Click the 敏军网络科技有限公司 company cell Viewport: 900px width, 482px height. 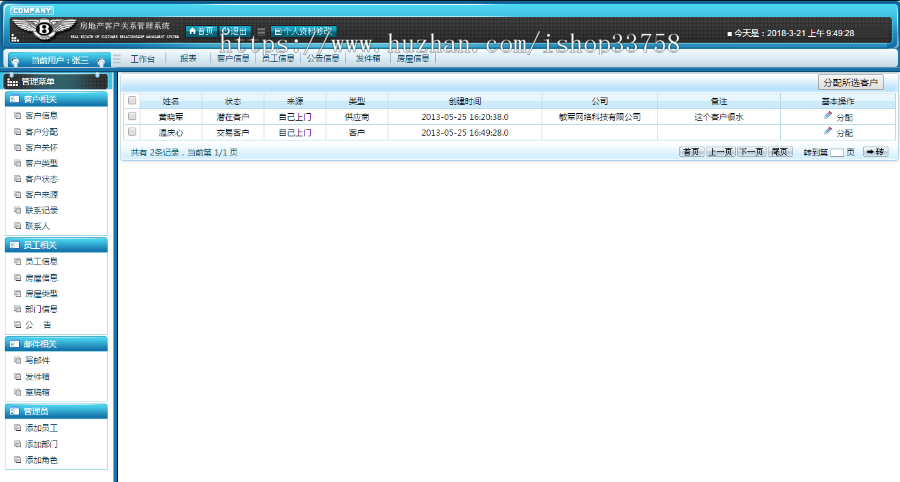600,117
